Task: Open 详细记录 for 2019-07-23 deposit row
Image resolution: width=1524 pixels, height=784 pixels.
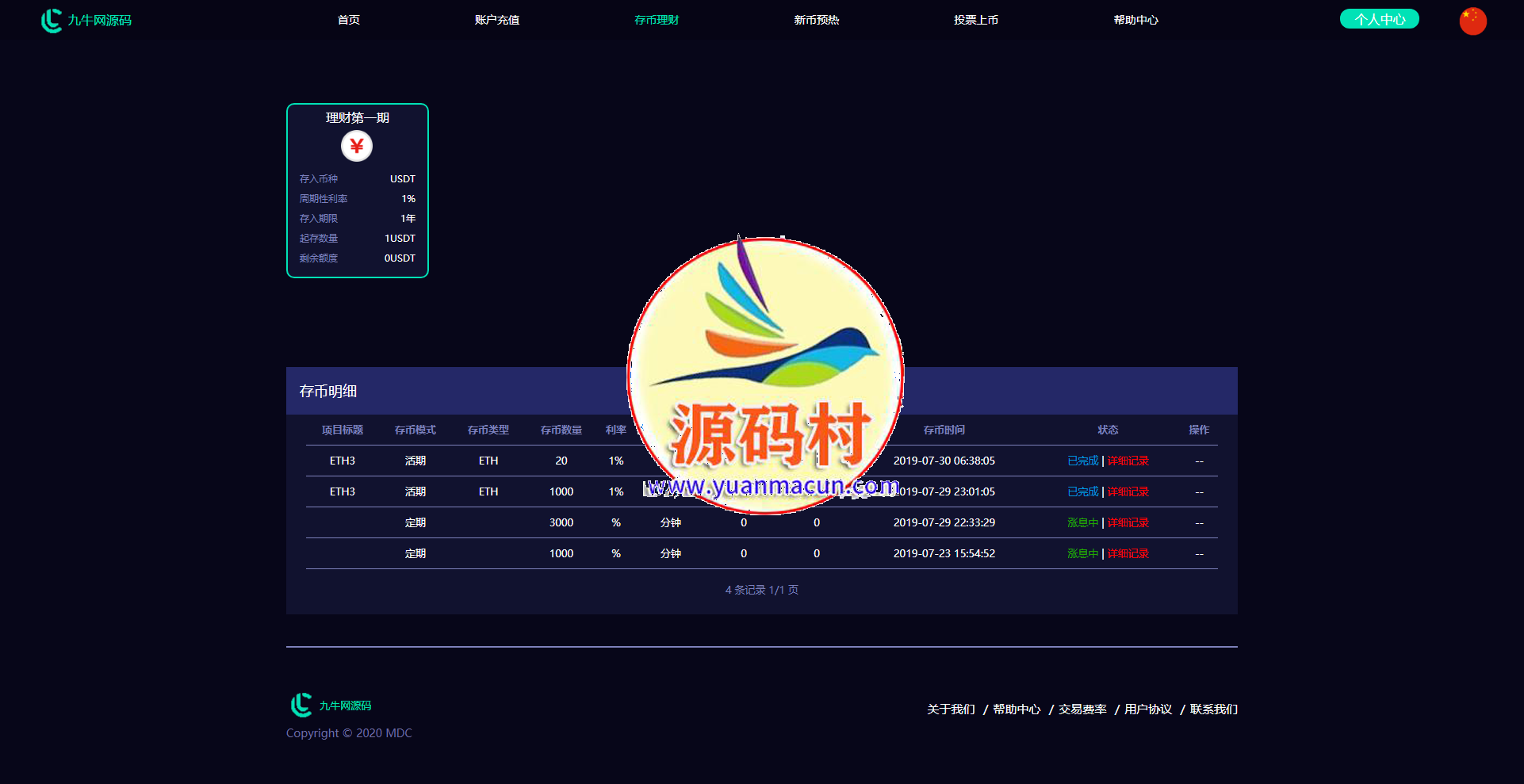Action: click(1128, 553)
